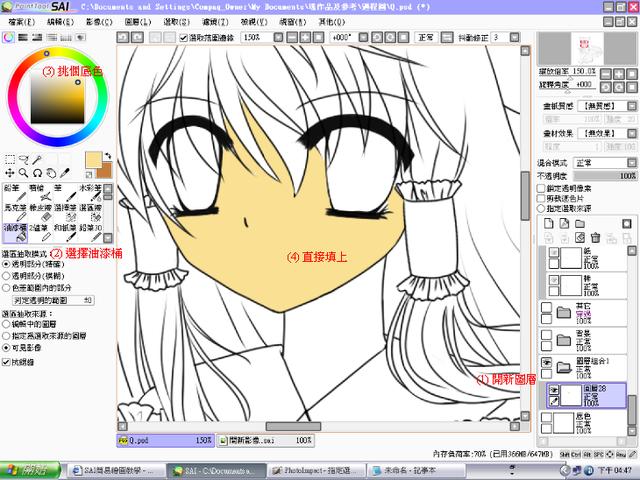Viewport: 640px width, 480px height.
Task: Choose the 鉛筆 pencil brush
Action: 15,193
